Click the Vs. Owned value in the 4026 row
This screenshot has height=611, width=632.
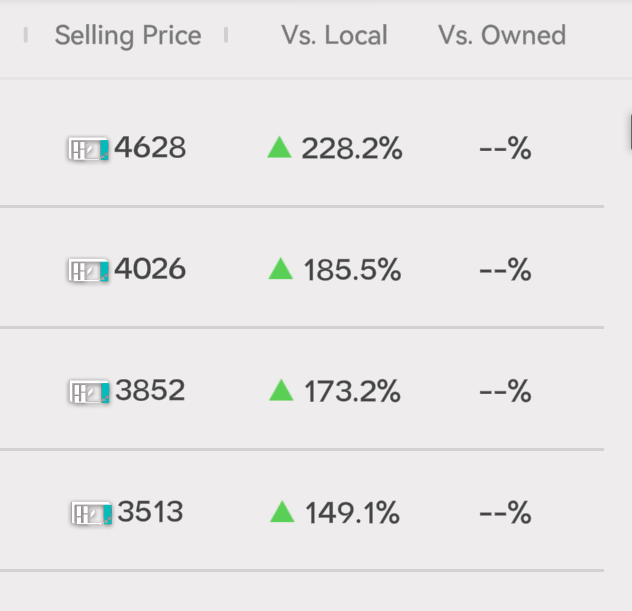505,270
